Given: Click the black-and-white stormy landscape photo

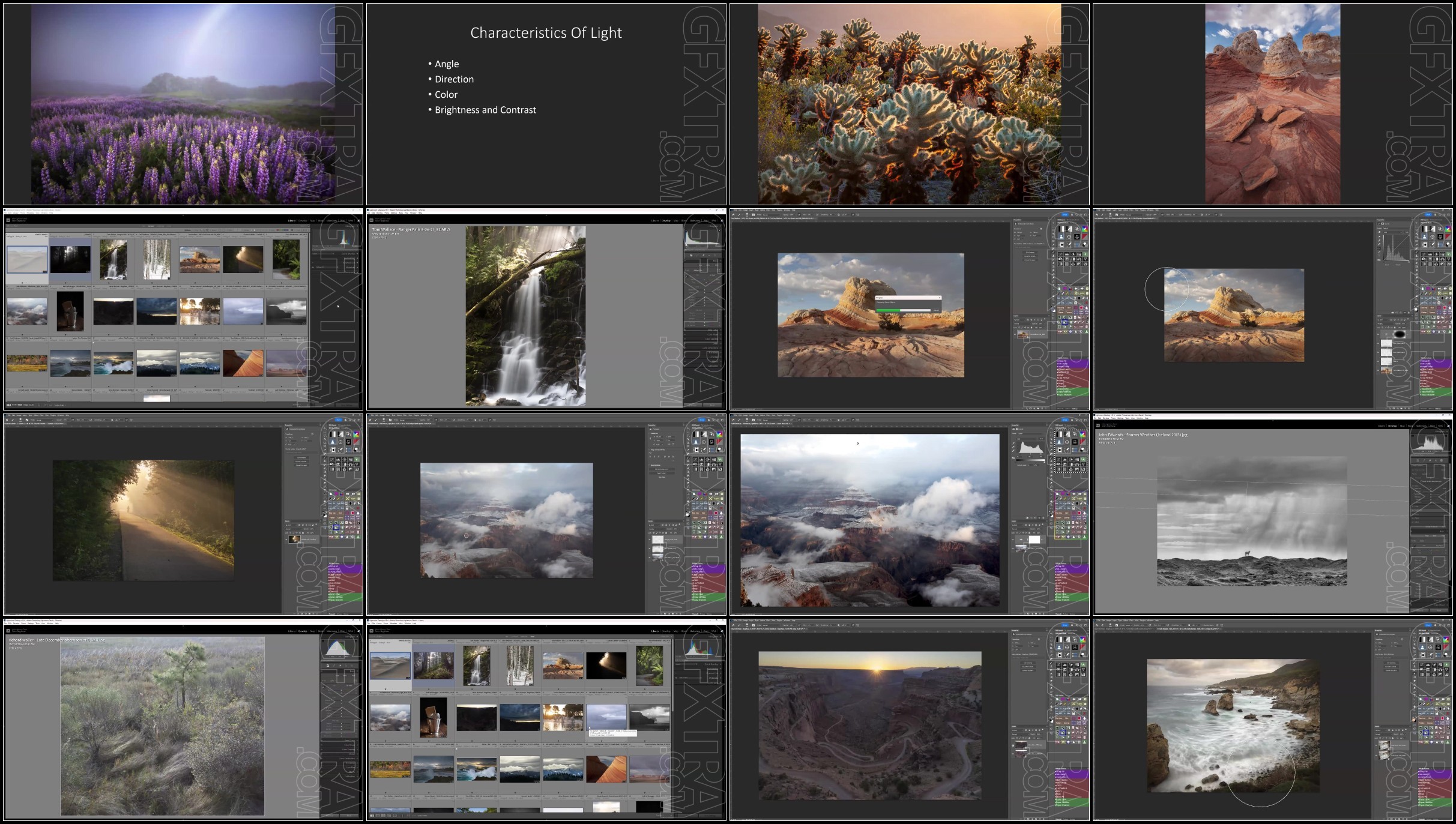Looking at the screenshot, I should [1252, 521].
